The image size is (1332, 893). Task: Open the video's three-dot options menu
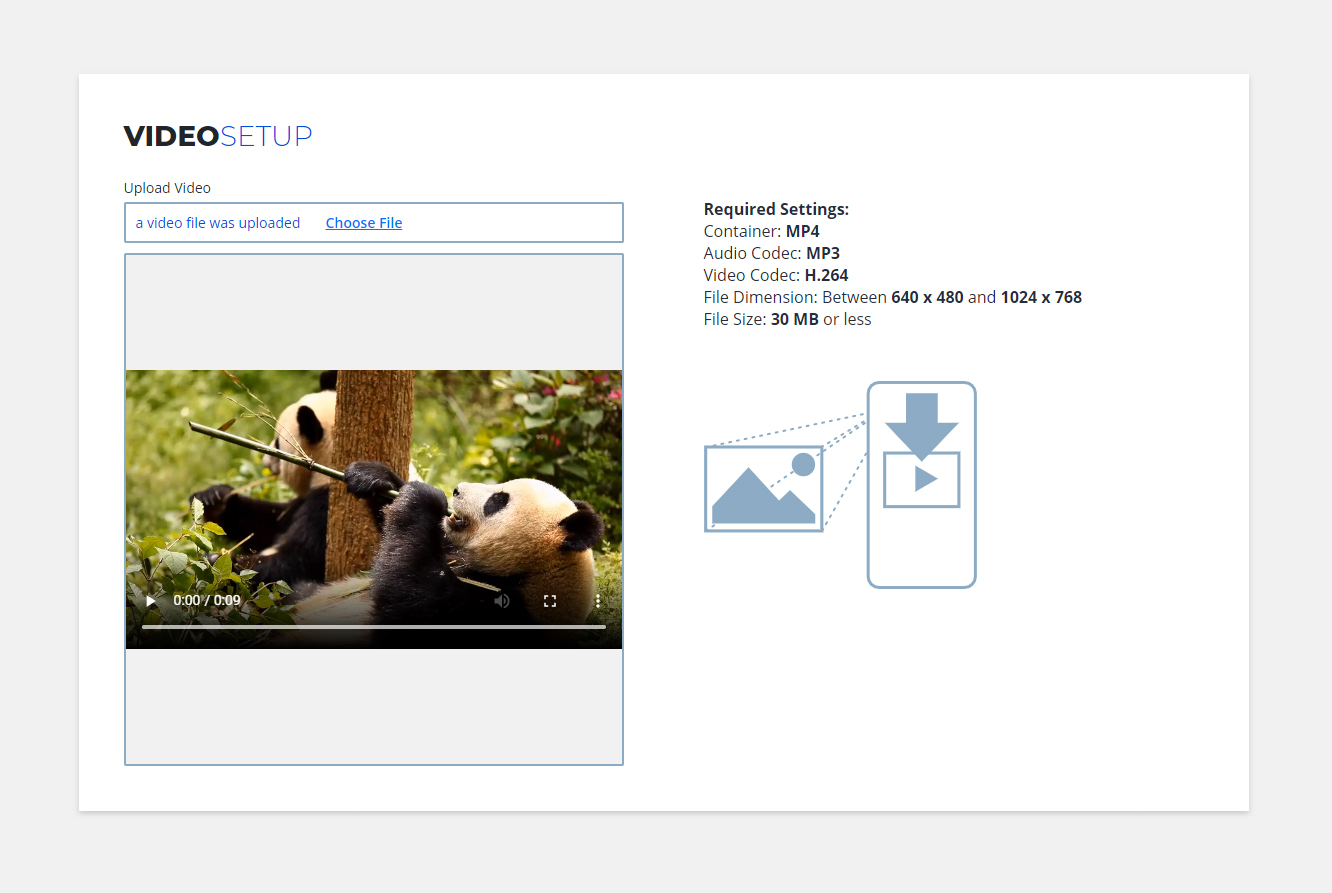[x=598, y=601]
